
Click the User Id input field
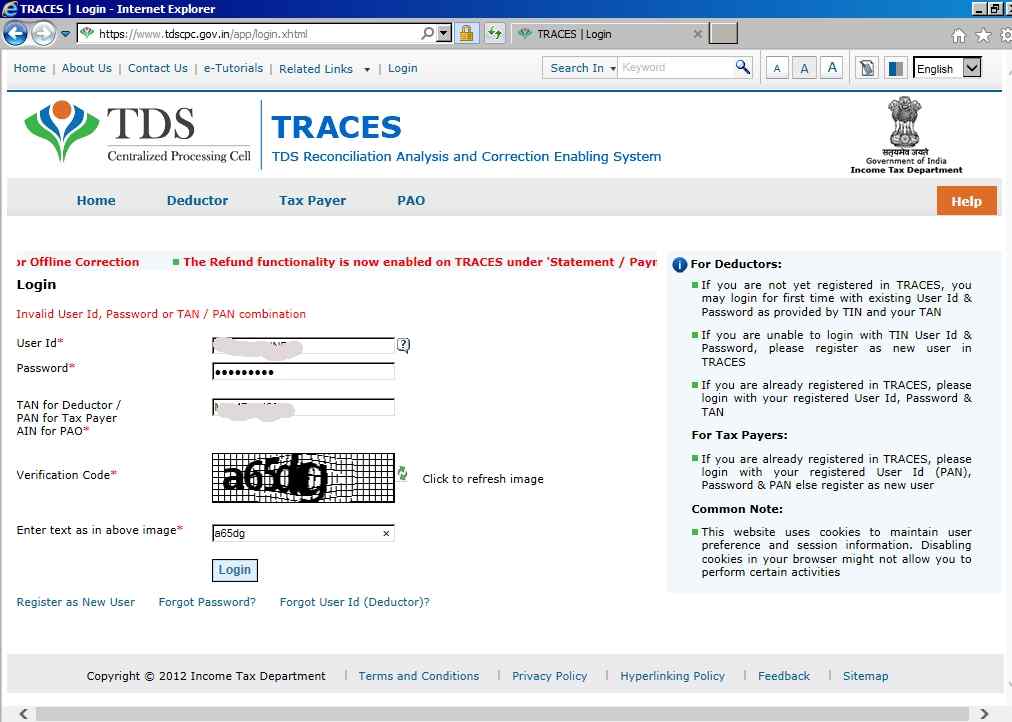303,345
